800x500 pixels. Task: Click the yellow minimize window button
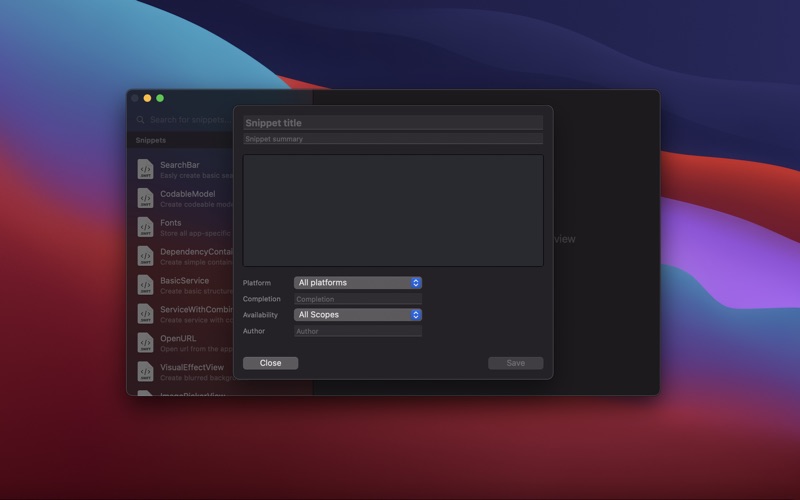[x=147, y=98]
